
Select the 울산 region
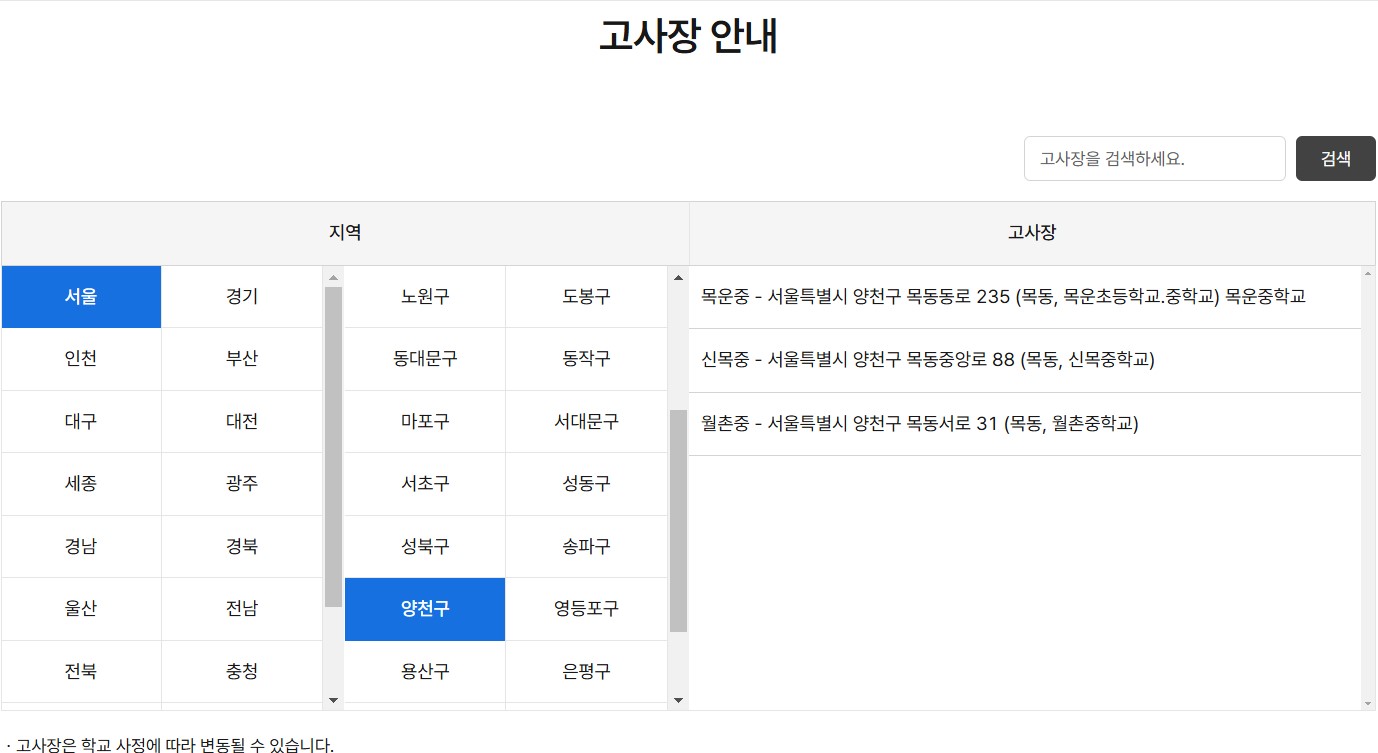coord(81,608)
